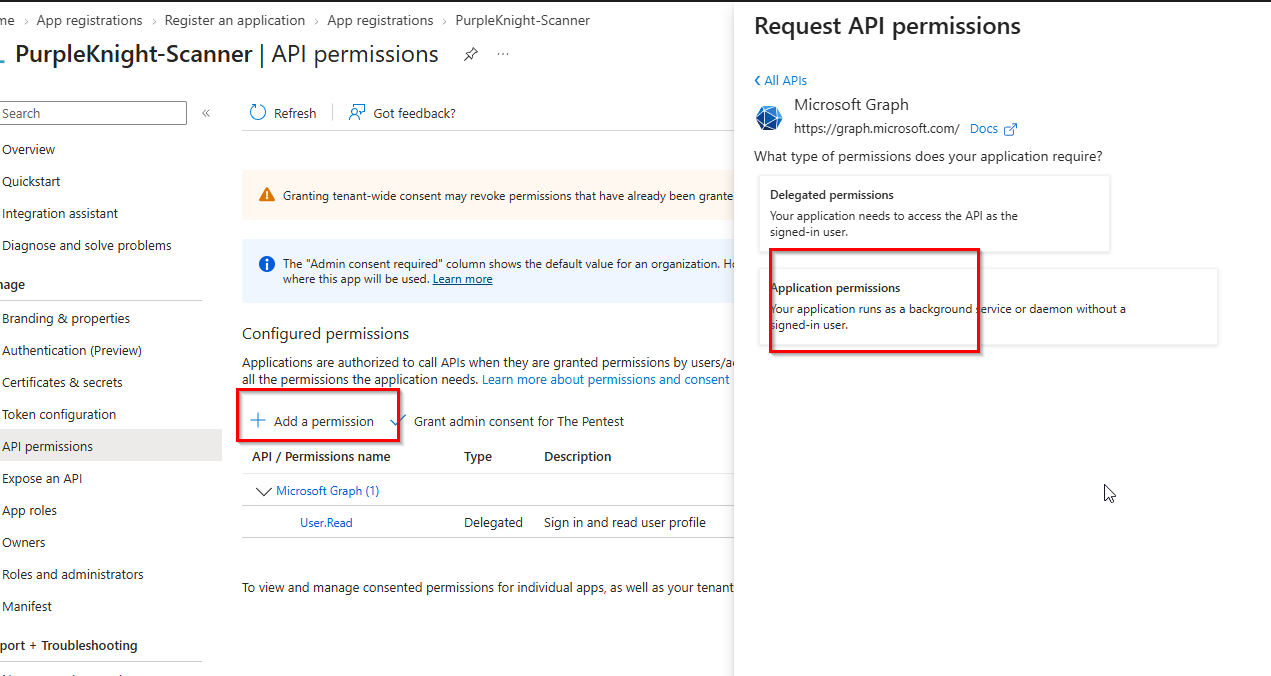
Task: Open Learn more about permissions and consent
Action: coord(606,379)
